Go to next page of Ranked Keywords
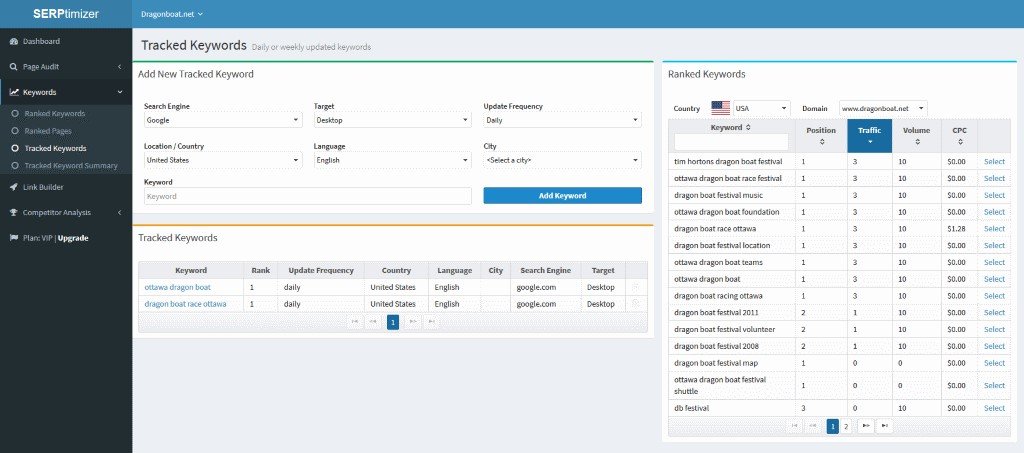The height and width of the screenshot is (453, 1024). click(x=865, y=426)
